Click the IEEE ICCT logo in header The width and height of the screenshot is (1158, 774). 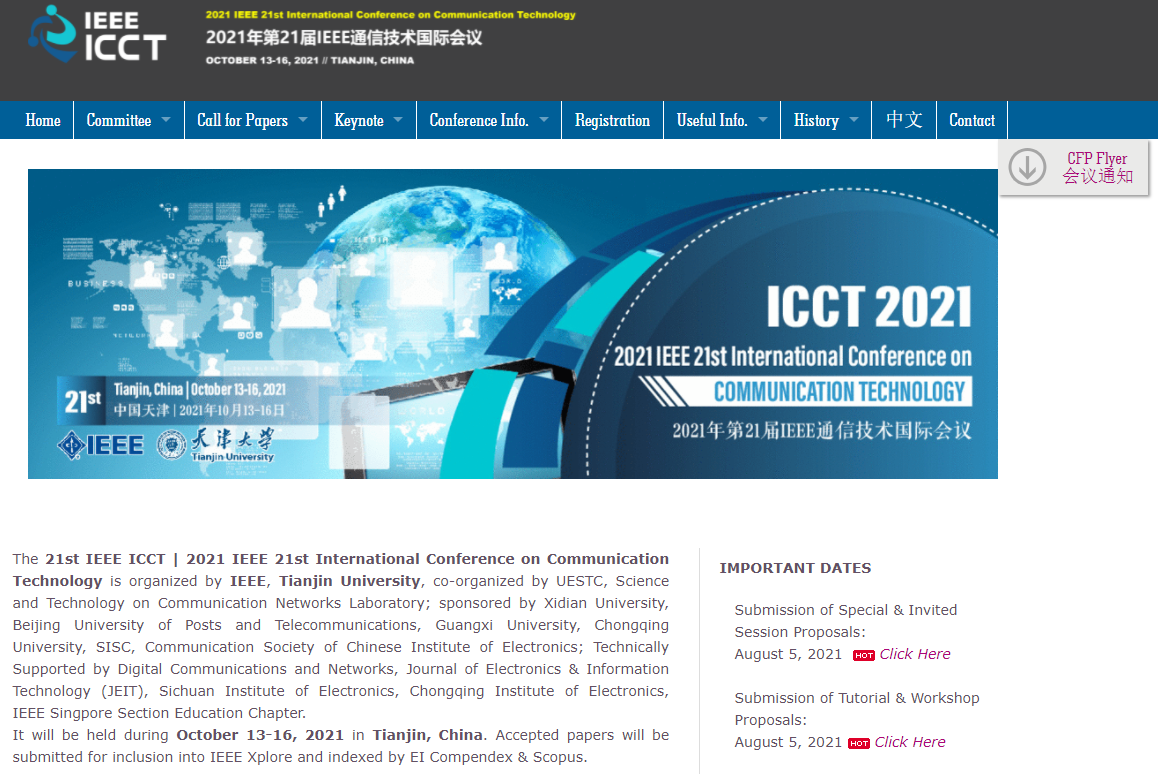(97, 35)
